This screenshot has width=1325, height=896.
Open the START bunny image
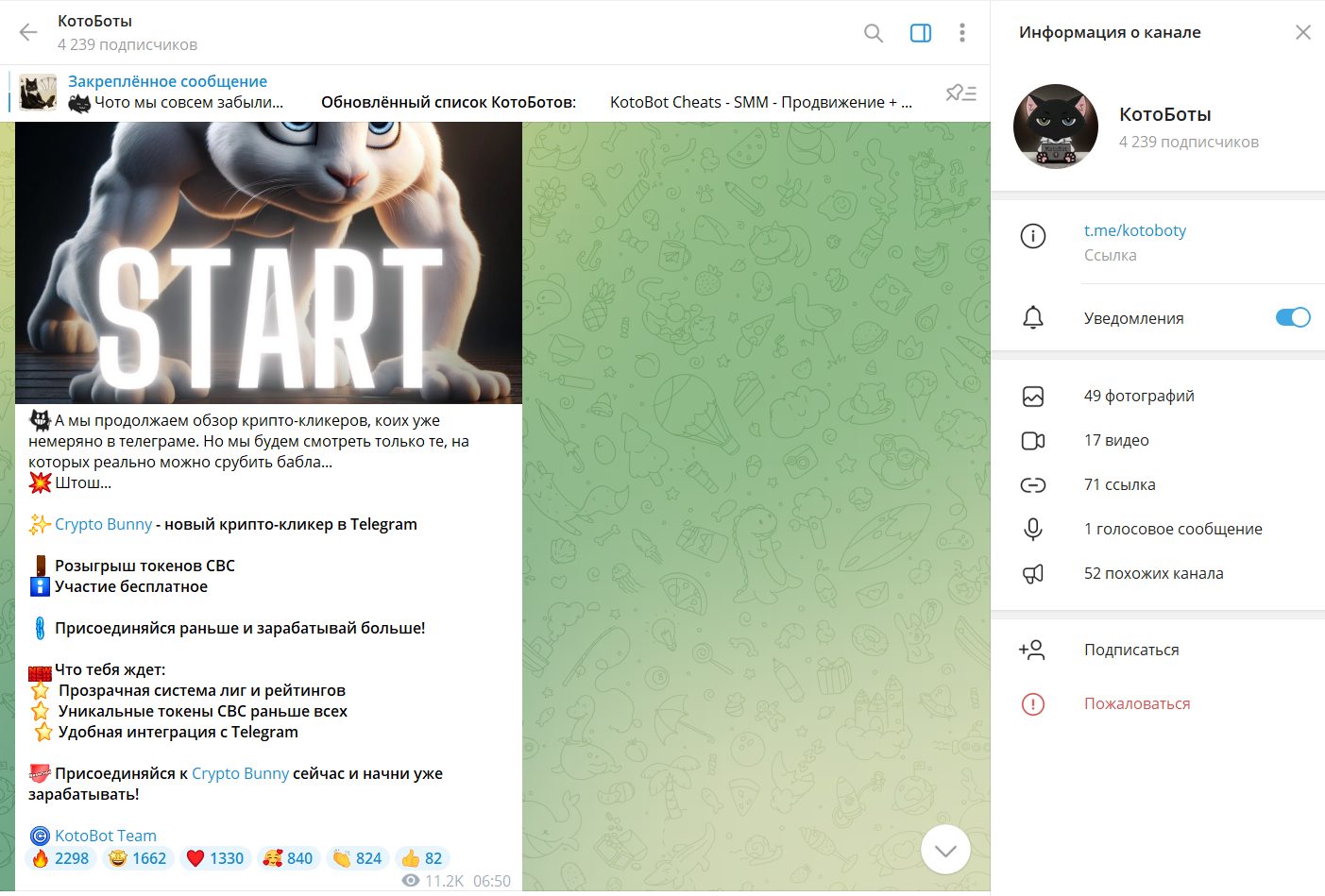(268, 262)
